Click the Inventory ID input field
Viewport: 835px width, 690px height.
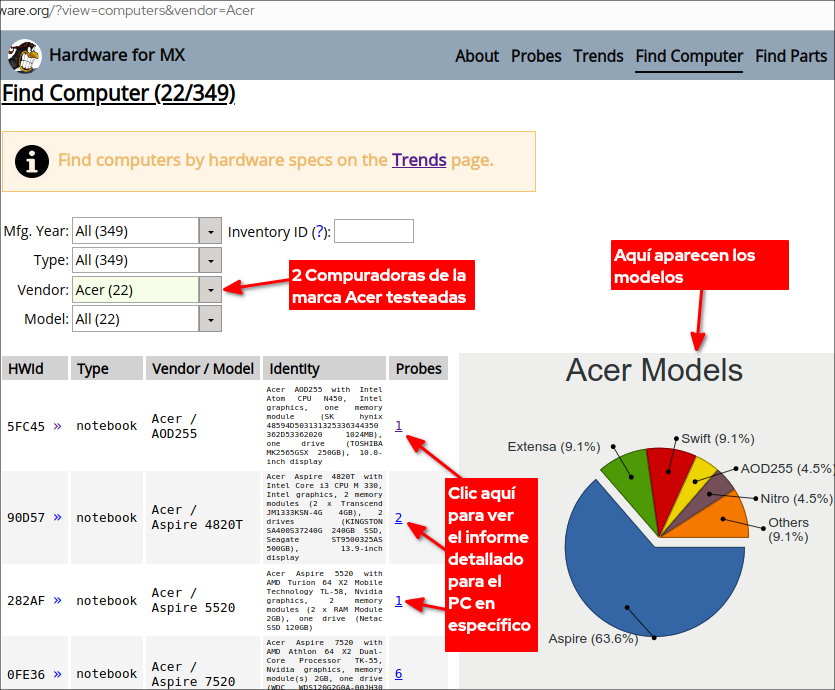point(374,231)
